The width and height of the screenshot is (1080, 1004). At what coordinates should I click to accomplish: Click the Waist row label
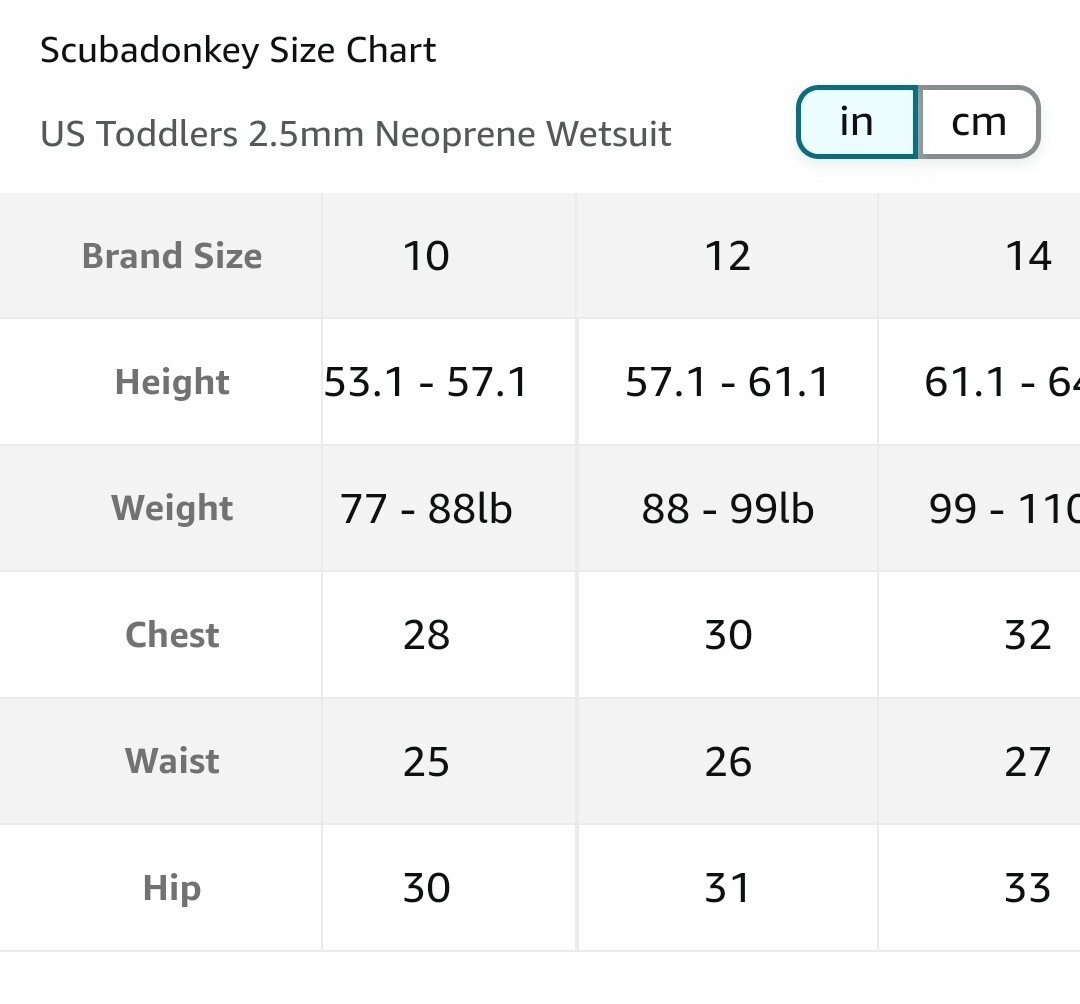172,761
